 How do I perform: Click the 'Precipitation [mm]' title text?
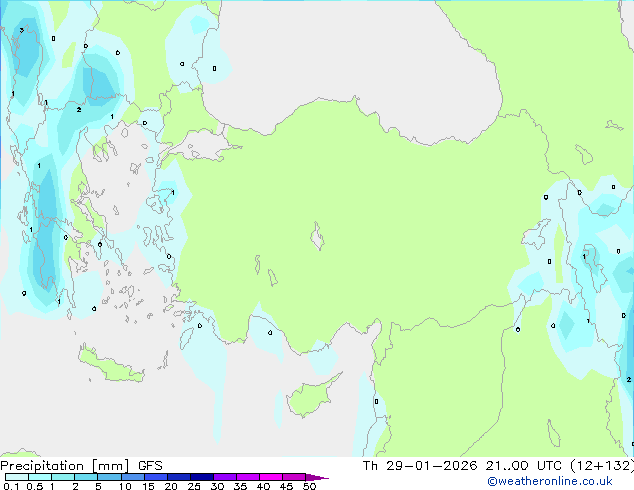[65, 466]
